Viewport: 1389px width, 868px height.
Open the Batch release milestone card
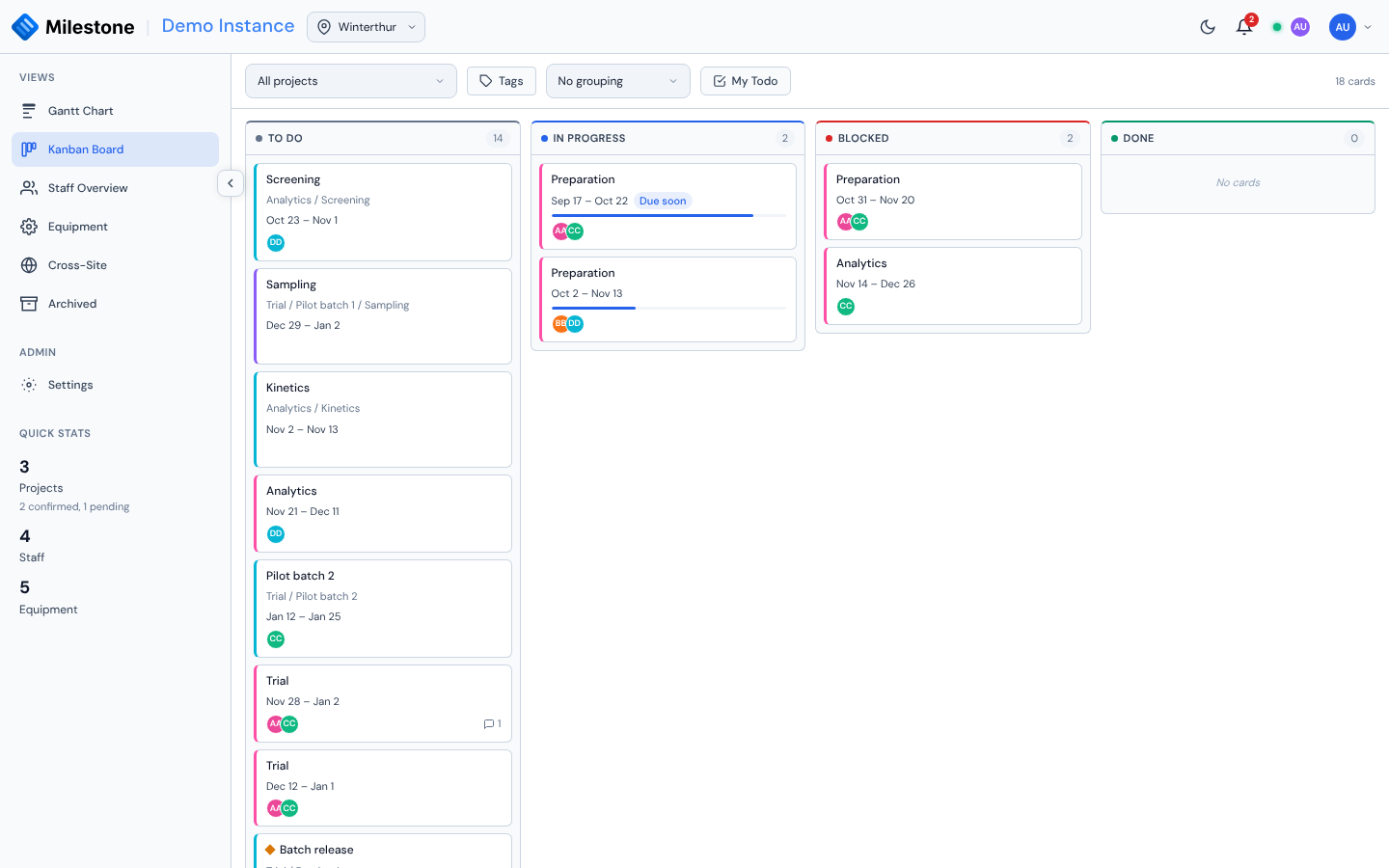tap(383, 851)
